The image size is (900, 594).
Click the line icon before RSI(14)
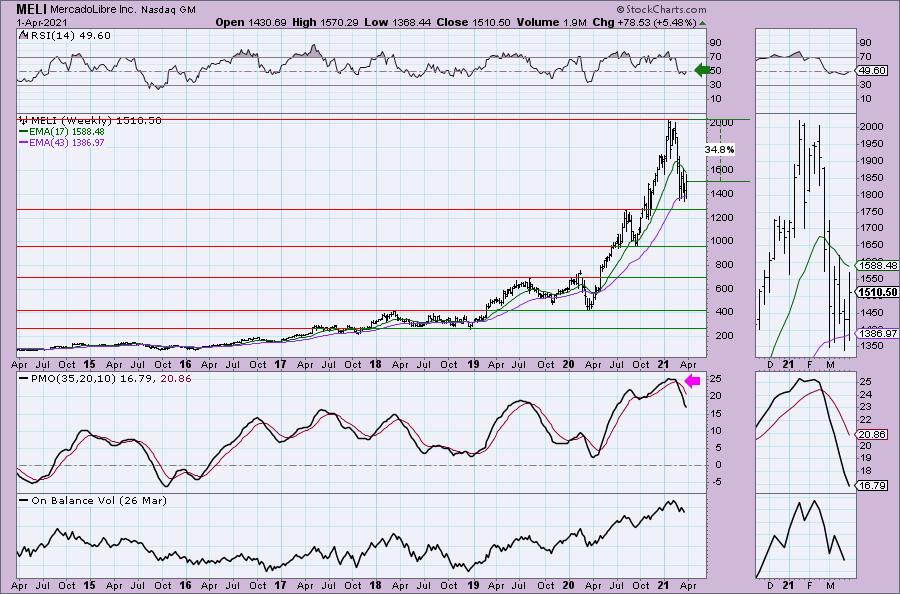click(x=22, y=35)
